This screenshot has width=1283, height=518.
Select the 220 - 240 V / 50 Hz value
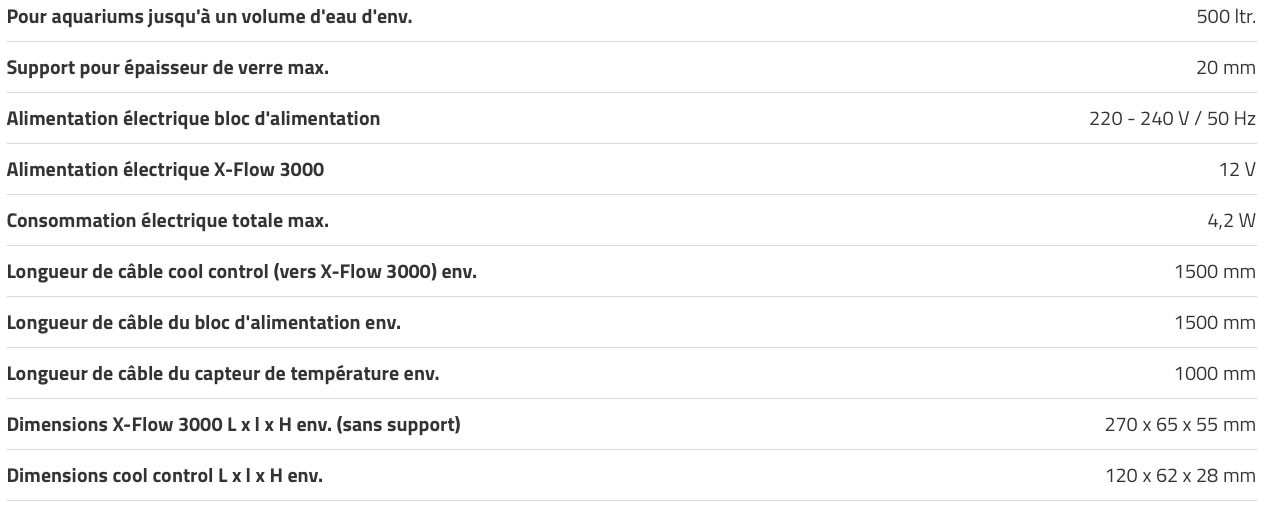(x=1172, y=118)
